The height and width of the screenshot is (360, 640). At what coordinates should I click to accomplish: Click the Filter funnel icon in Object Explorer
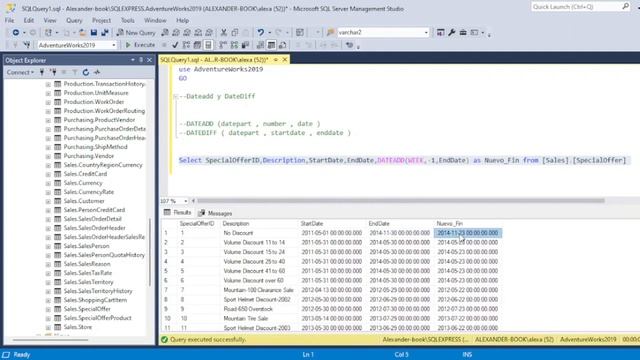coord(75,72)
